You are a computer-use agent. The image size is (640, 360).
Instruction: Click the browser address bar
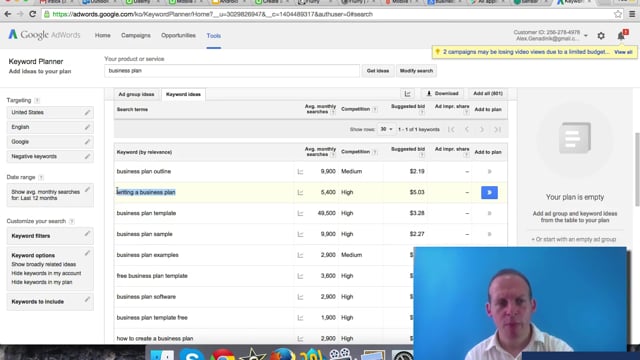coord(327,14)
